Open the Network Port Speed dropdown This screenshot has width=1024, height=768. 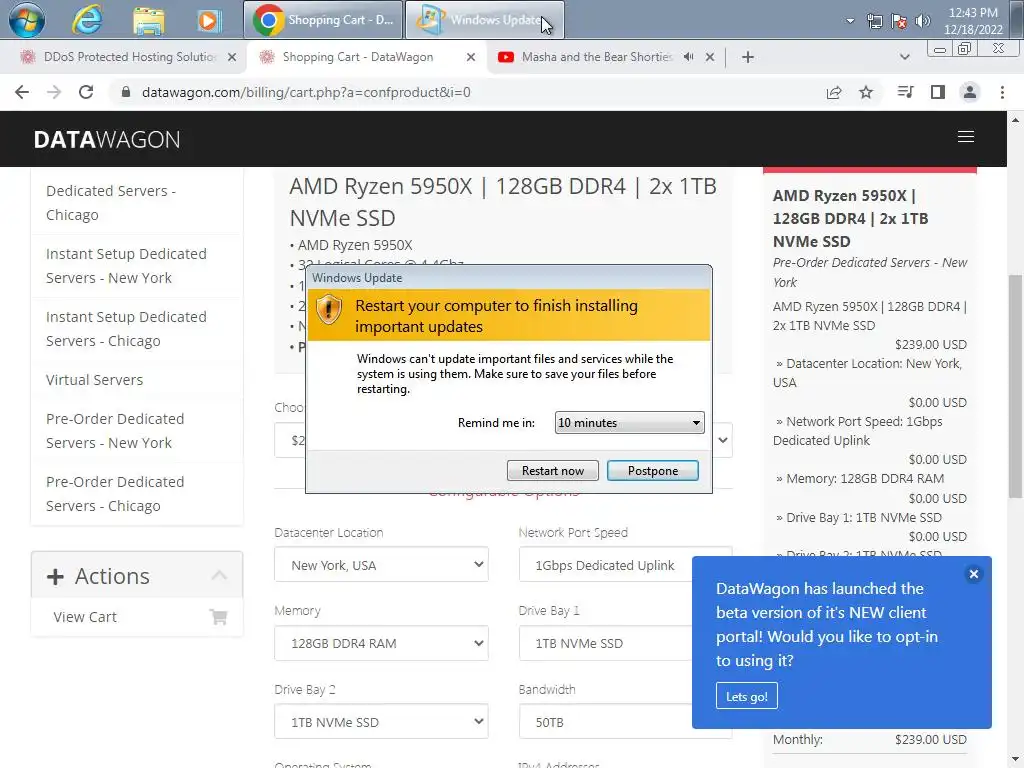tap(605, 565)
